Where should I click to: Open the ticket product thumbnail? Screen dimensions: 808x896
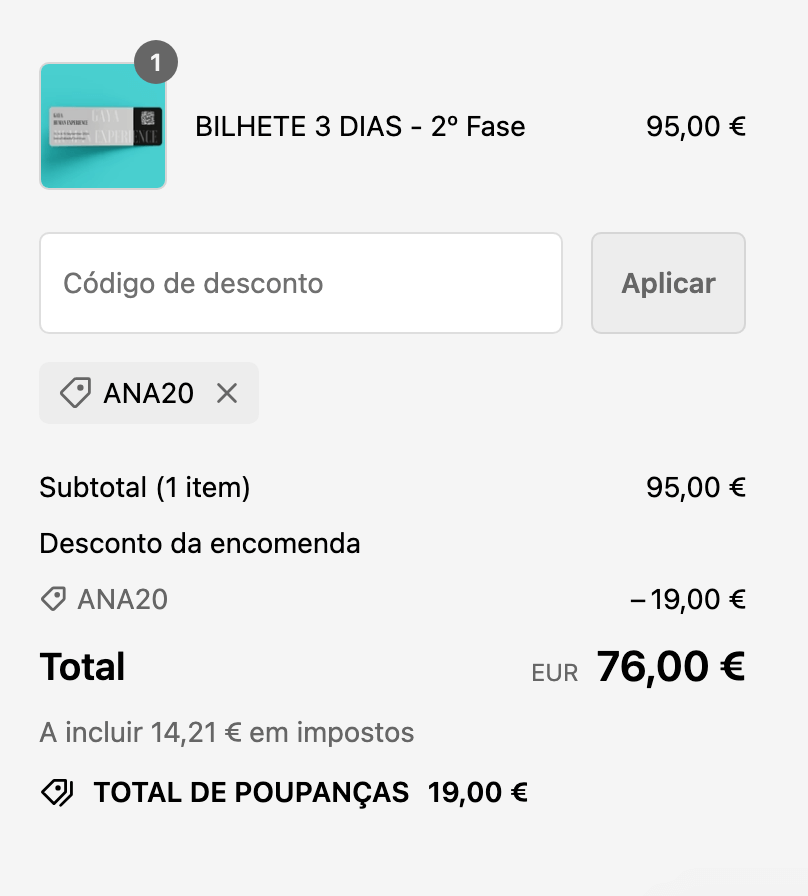pyautogui.click(x=102, y=126)
